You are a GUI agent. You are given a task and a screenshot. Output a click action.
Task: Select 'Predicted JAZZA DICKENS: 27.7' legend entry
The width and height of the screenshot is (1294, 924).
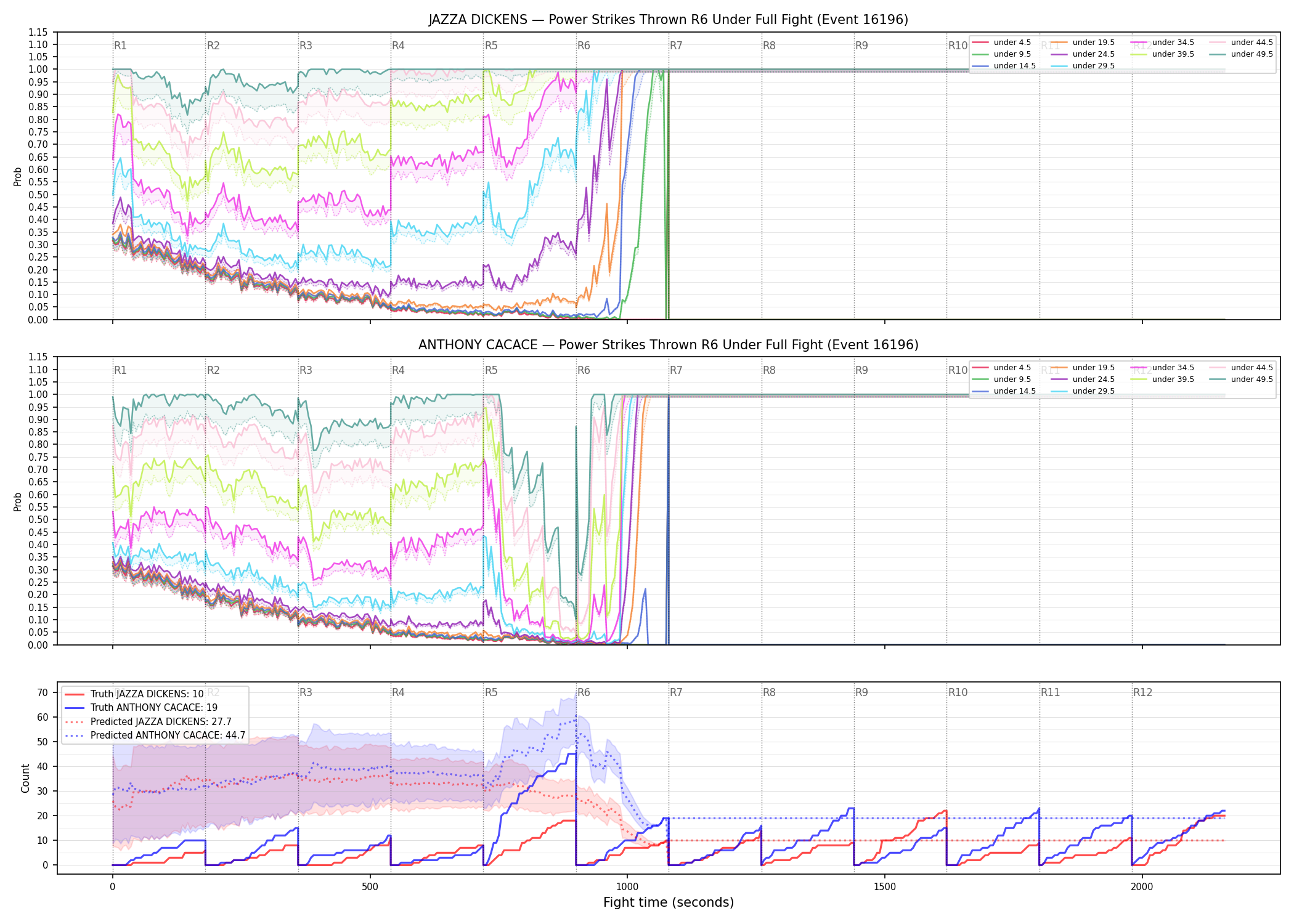click(148, 721)
